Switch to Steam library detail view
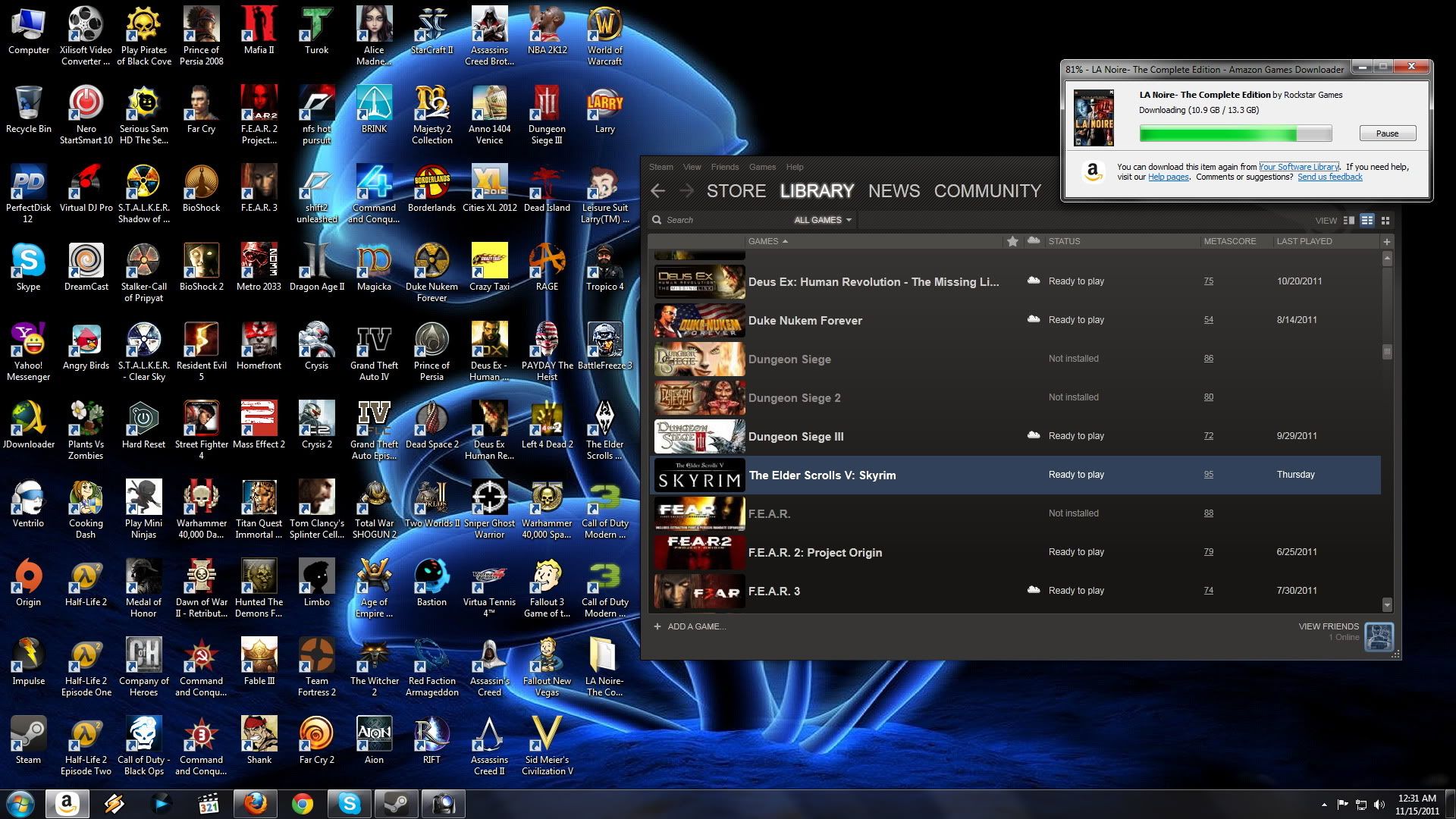This screenshot has width=1456, height=819. coord(1348,221)
